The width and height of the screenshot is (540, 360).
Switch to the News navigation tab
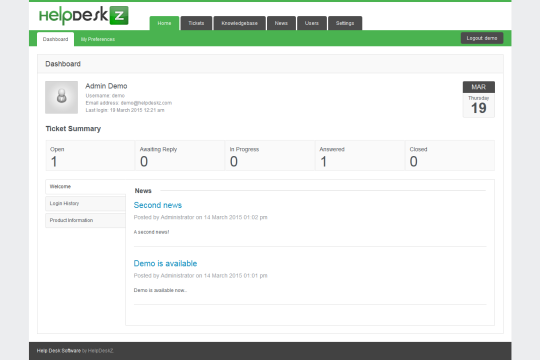281,23
